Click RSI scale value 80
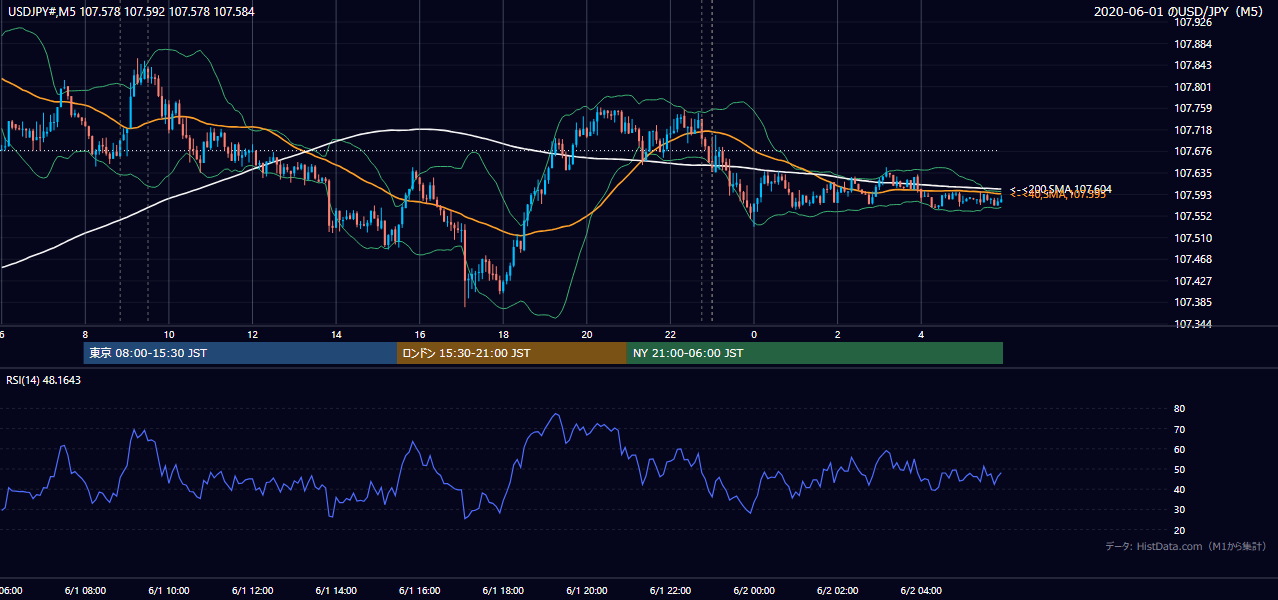 click(1179, 409)
